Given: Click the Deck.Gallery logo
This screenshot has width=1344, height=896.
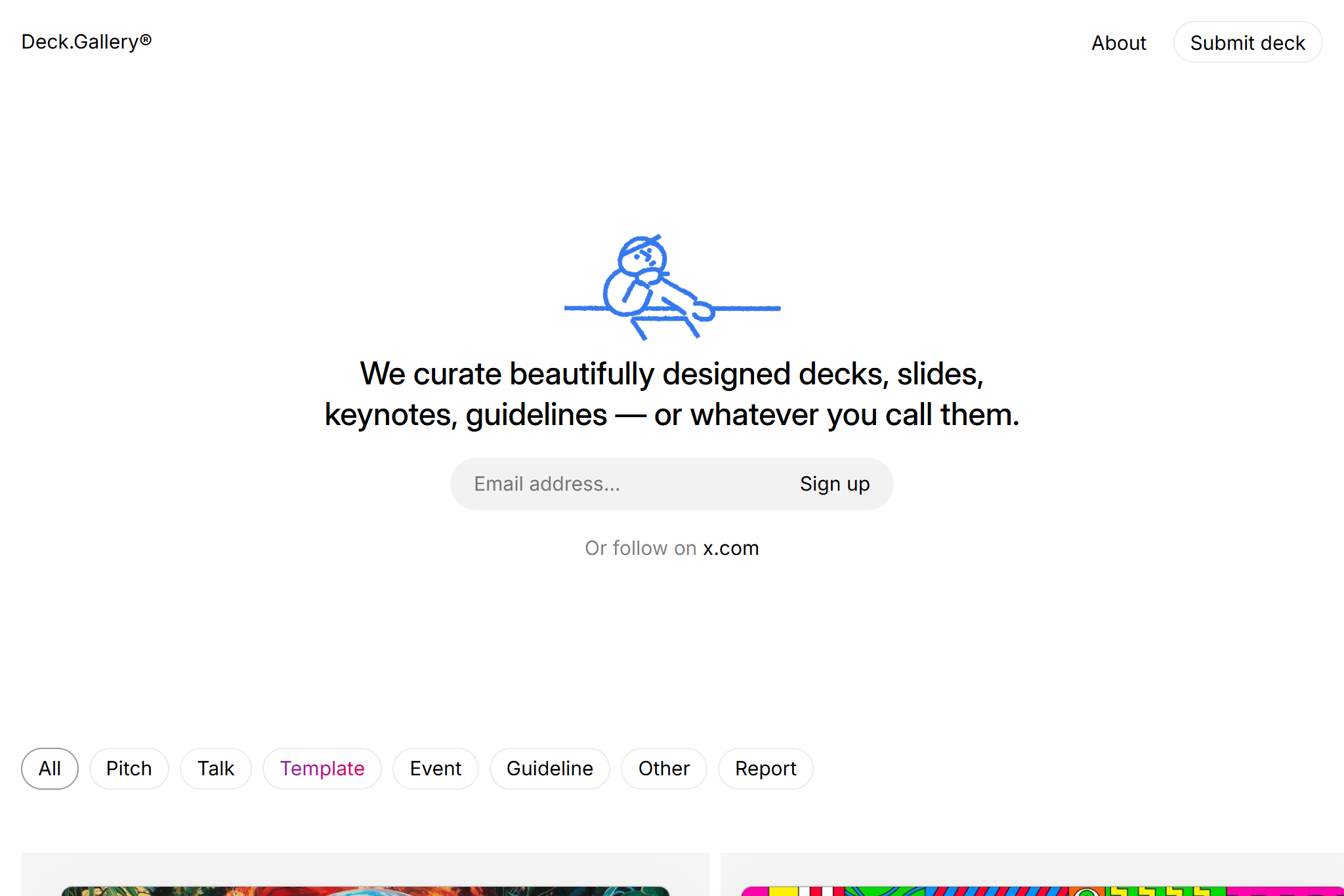Looking at the screenshot, I should (x=85, y=41).
